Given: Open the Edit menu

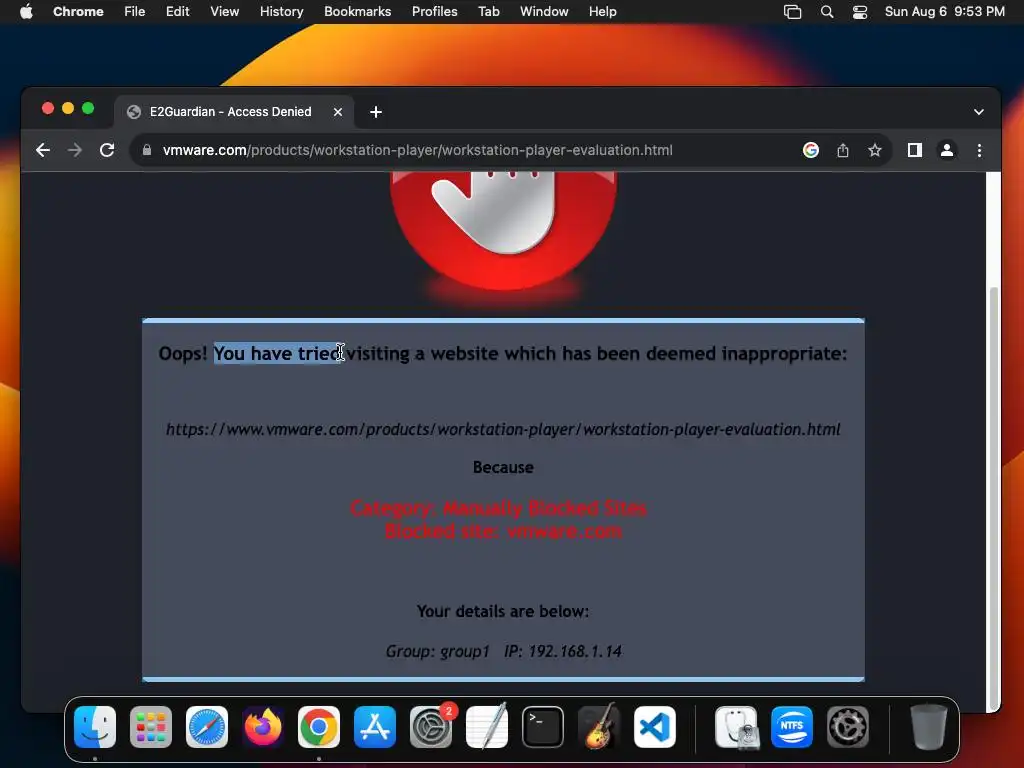Looking at the screenshot, I should point(177,12).
